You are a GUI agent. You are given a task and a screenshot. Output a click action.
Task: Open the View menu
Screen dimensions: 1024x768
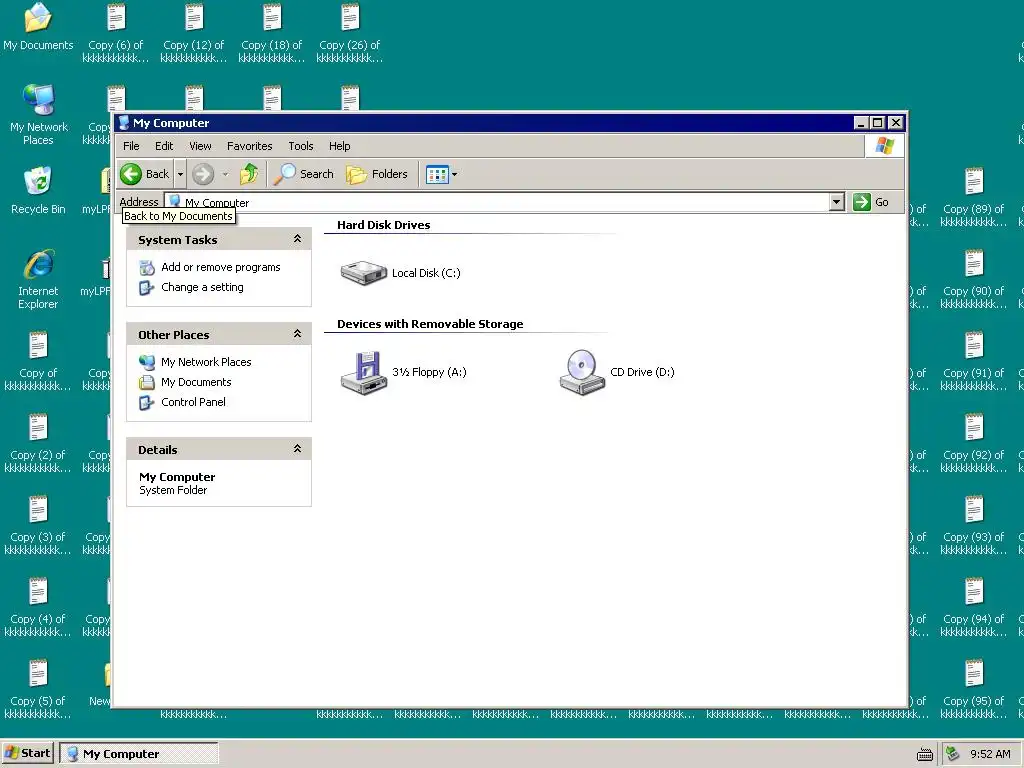pyautogui.click(x=200, y=146)
